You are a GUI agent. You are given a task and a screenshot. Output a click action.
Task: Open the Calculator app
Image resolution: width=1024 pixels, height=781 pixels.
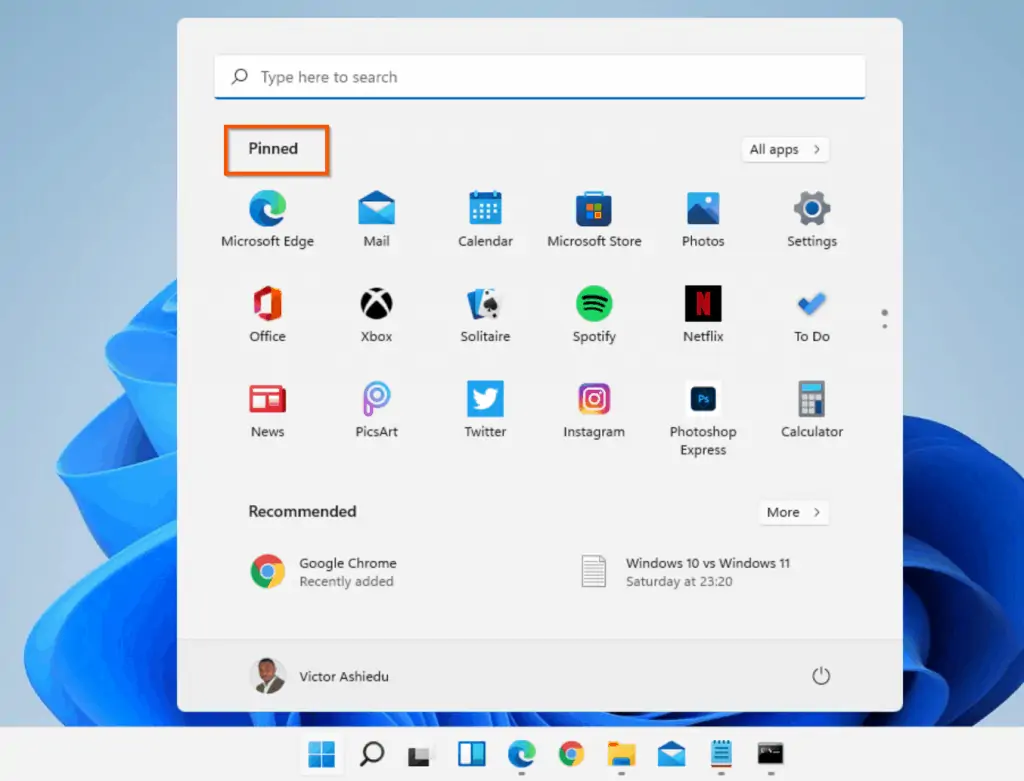pyautogui.click(x=812, y=409)
